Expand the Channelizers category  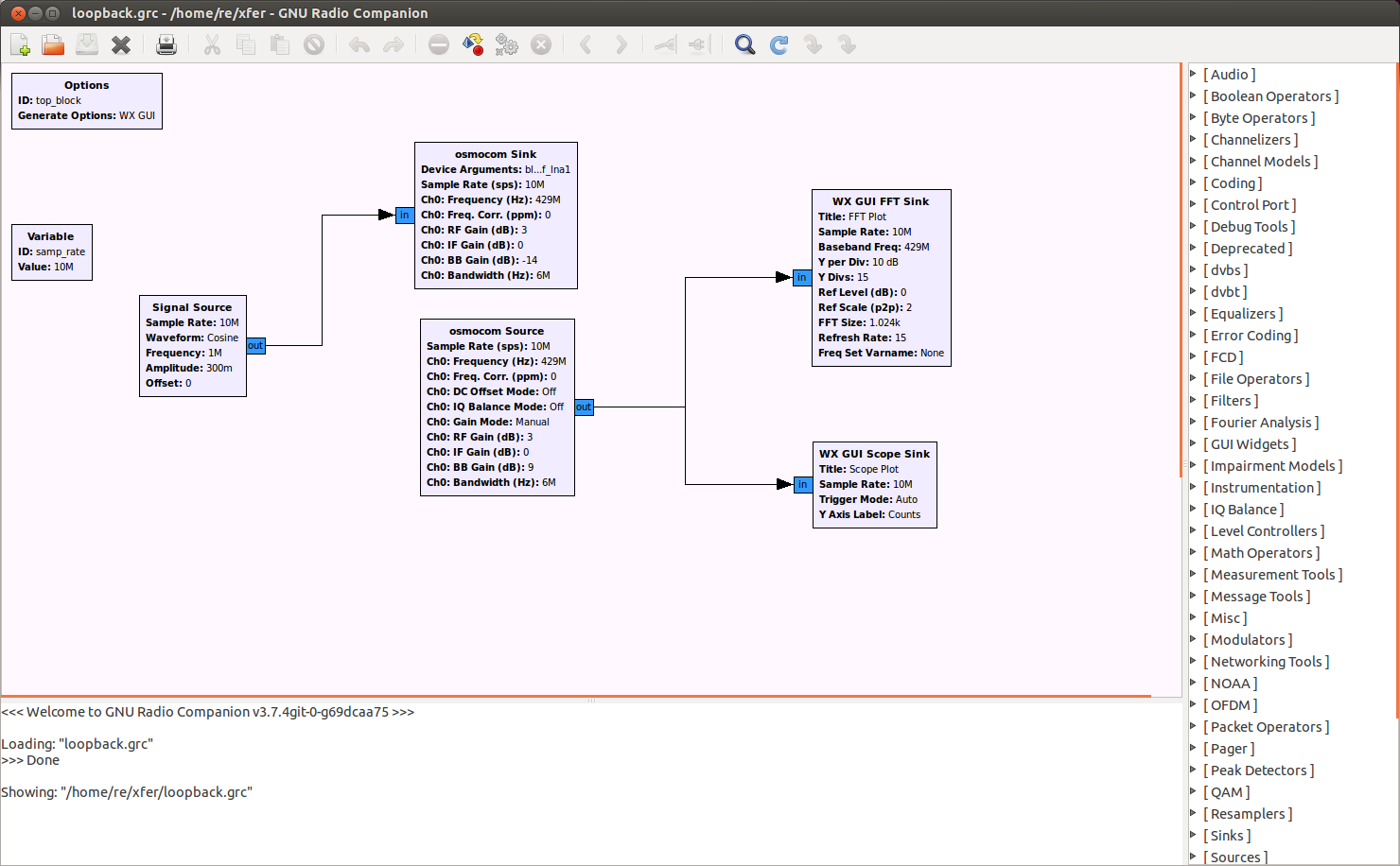[1193, 139]
